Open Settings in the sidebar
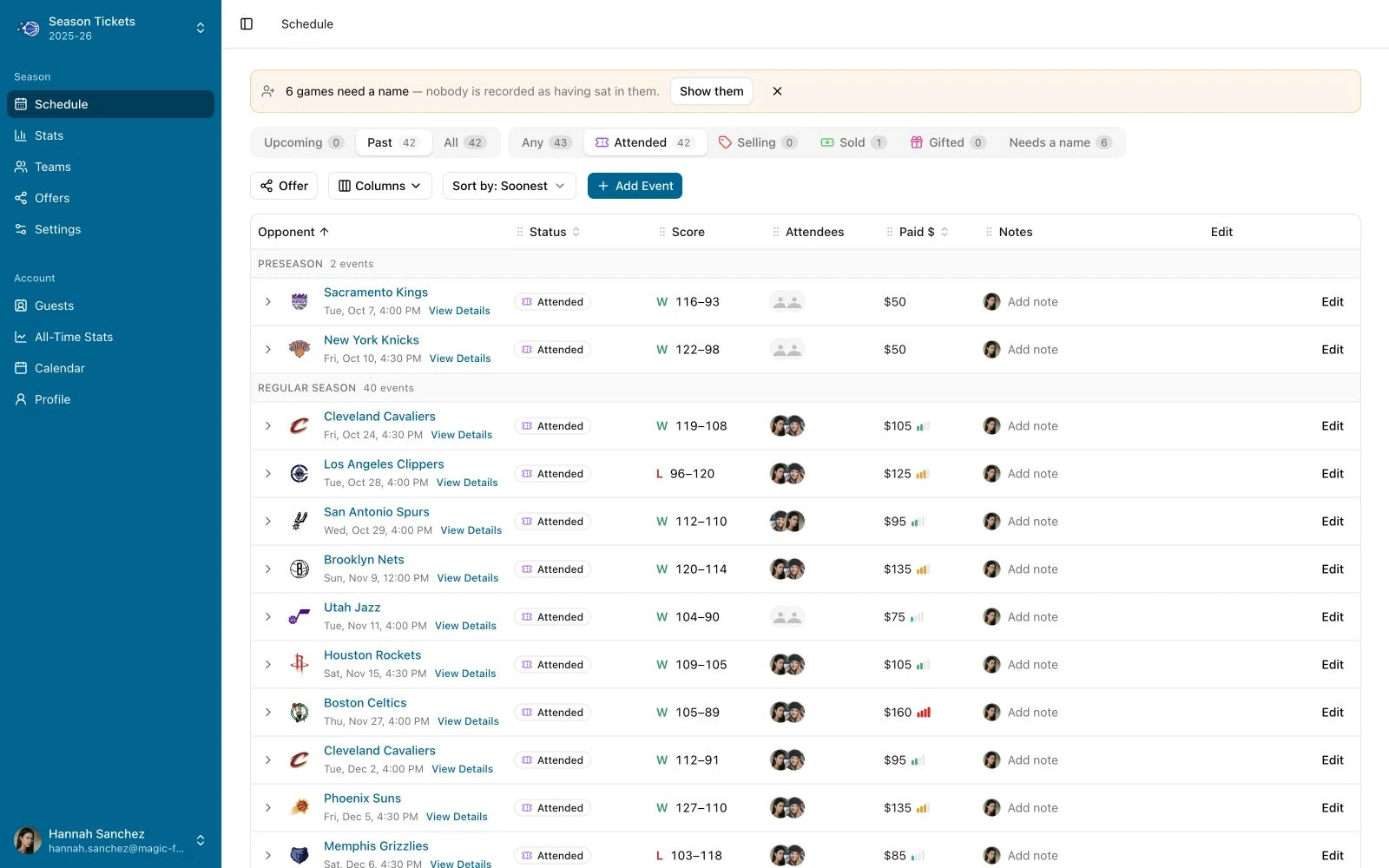1389x868 pixels. coord(111,229)
